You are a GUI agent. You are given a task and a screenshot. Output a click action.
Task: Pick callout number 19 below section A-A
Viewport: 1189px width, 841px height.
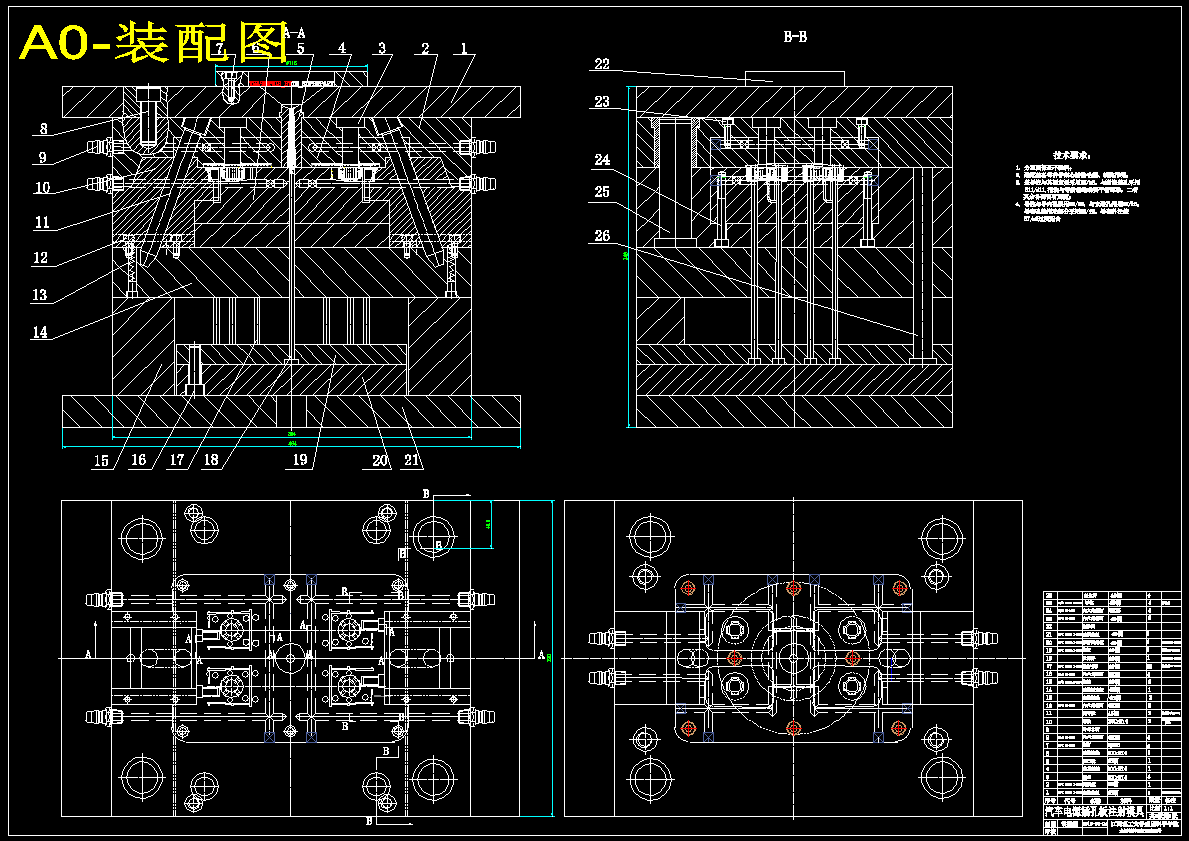(x=300, y=460)
